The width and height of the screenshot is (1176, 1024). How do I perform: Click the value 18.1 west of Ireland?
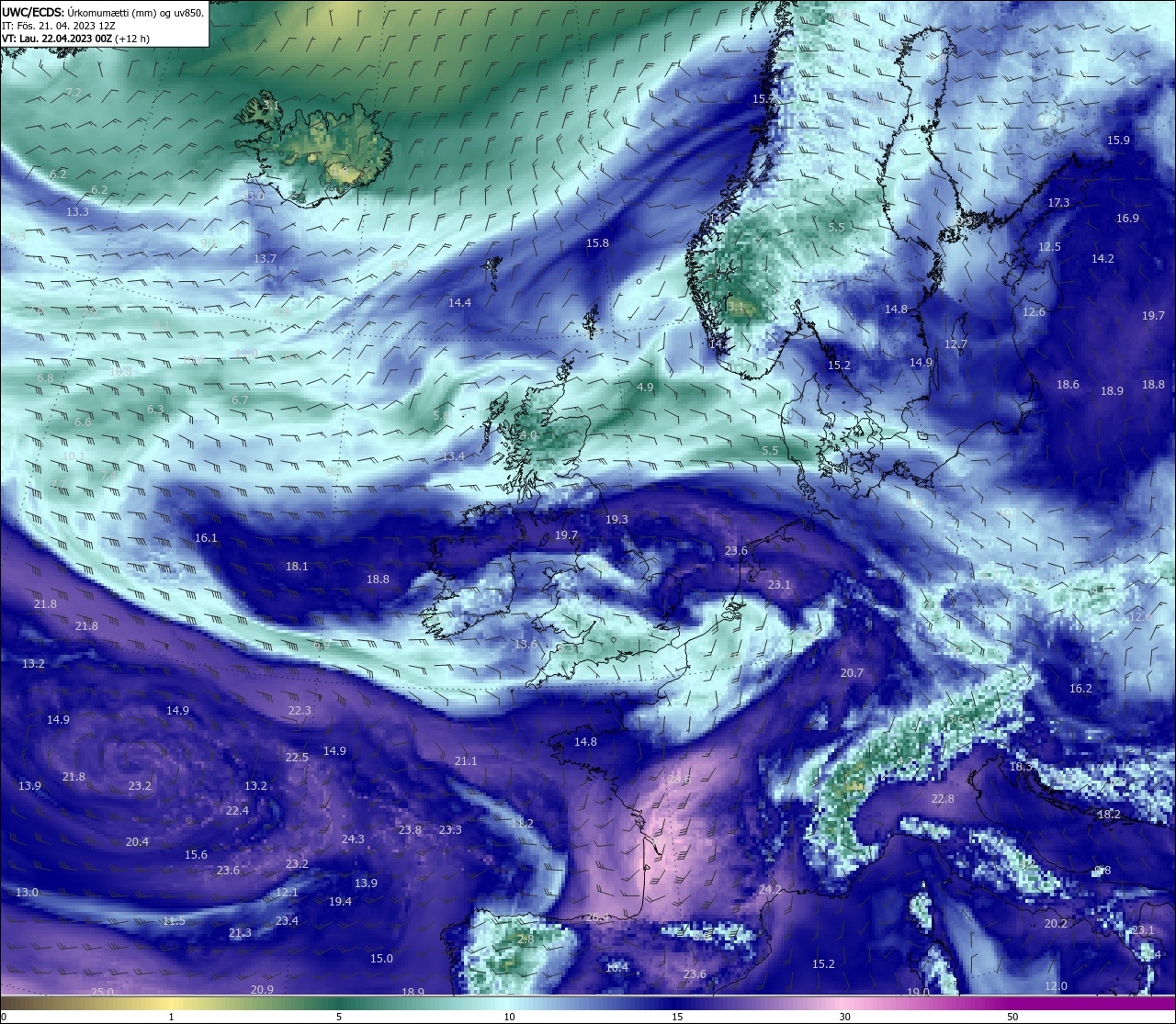tap(297, 567)
